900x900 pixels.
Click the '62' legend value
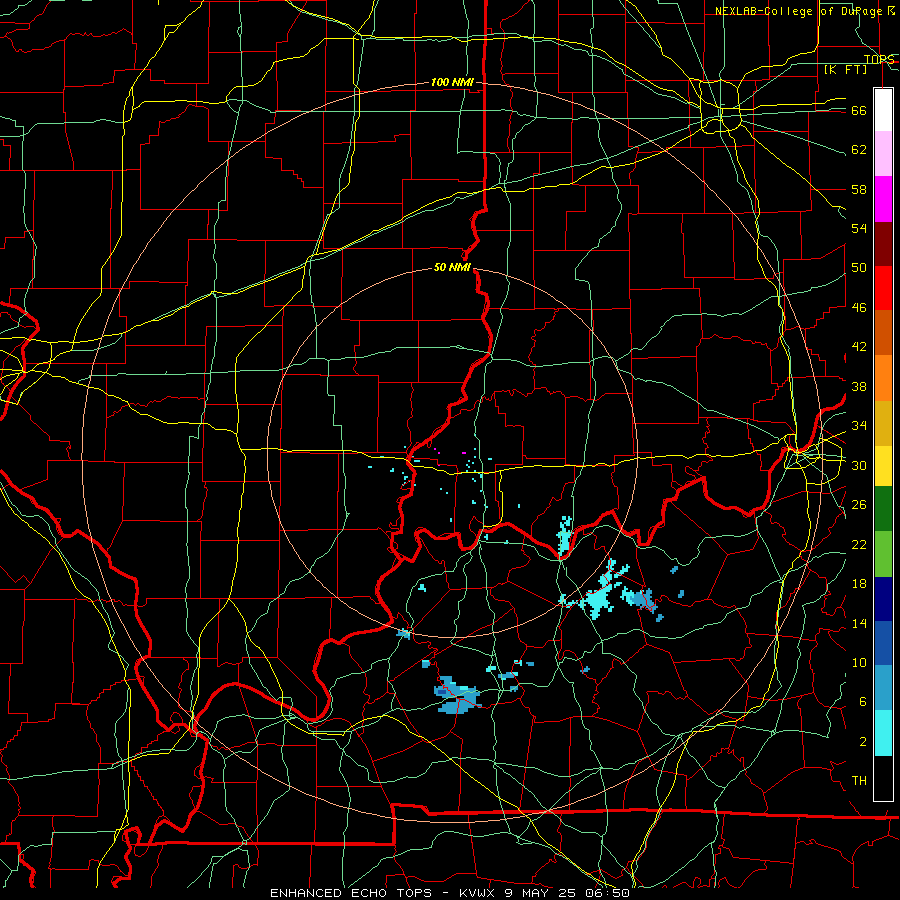coord(859,150)
